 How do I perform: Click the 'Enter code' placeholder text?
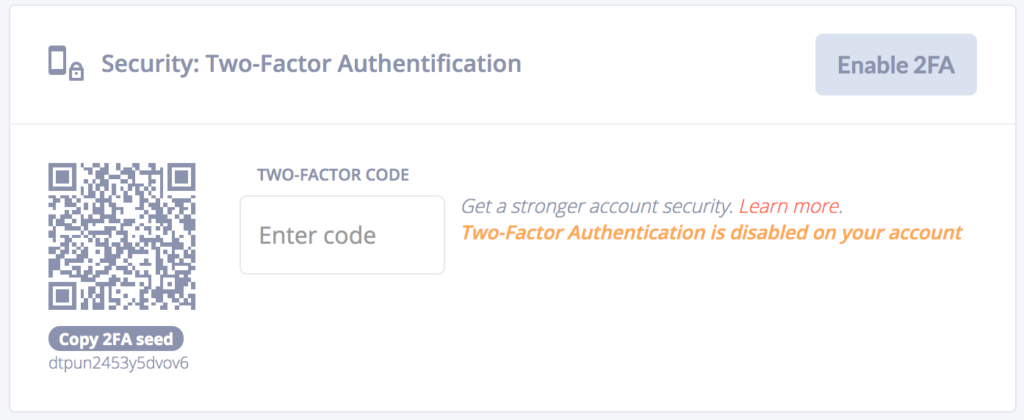tap(317, 235)
